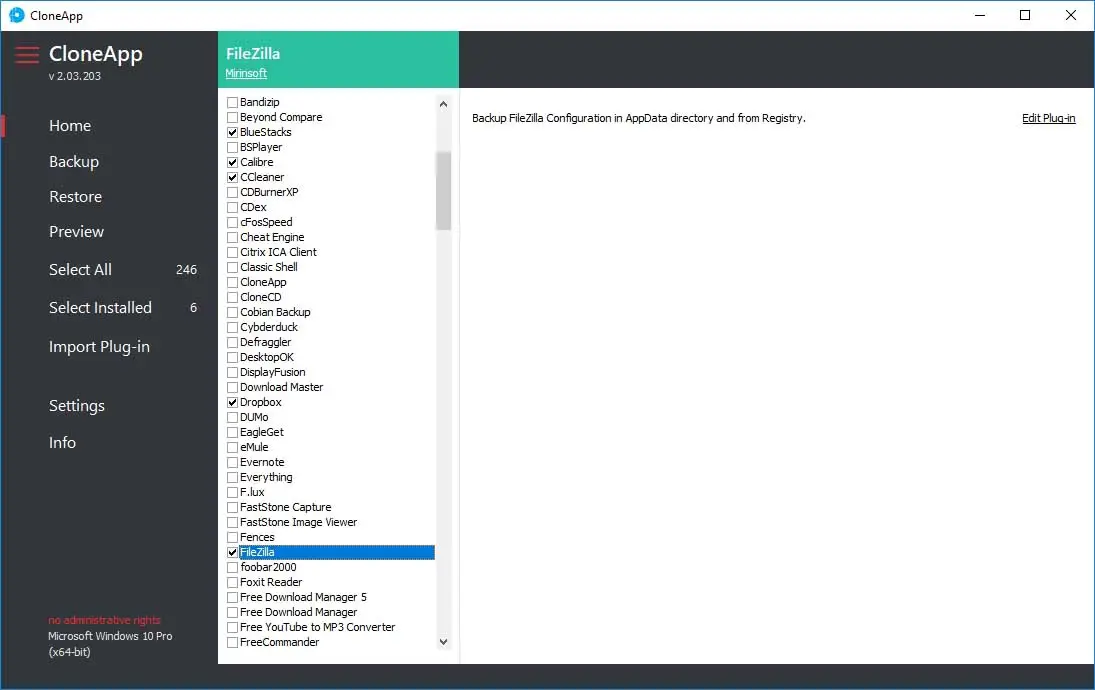Select the DUMo entry
The height and width of the screenshot is (690, 1095).
click(253, 418)
